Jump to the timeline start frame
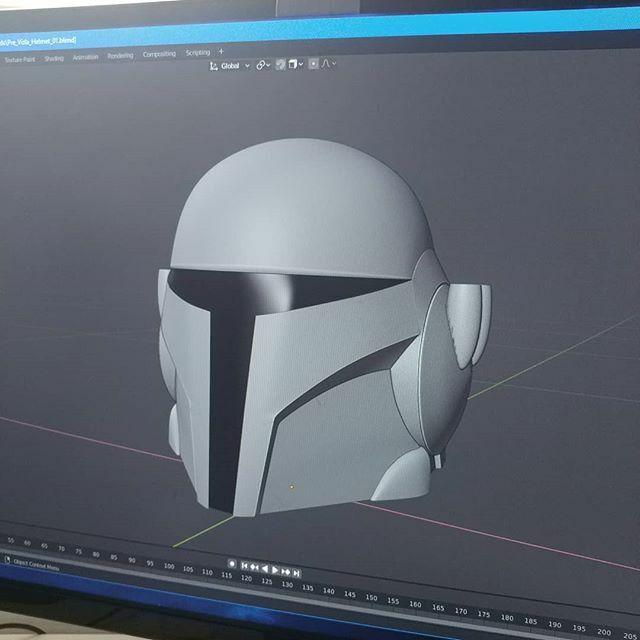 click(x=244, y=566)
